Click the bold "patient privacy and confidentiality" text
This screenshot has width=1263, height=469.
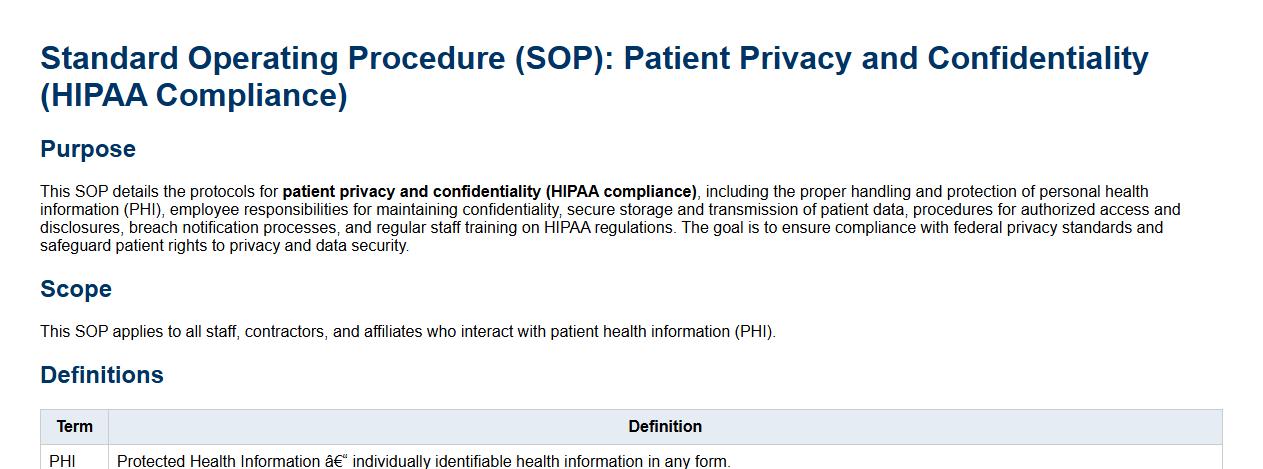(x=412, y=191)
